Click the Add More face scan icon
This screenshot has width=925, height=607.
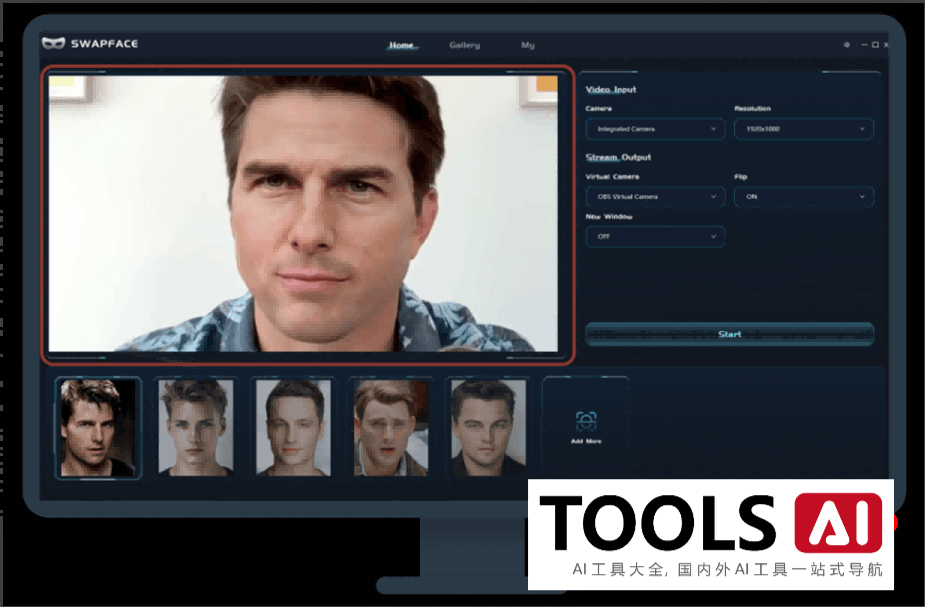tap(586, 420)
